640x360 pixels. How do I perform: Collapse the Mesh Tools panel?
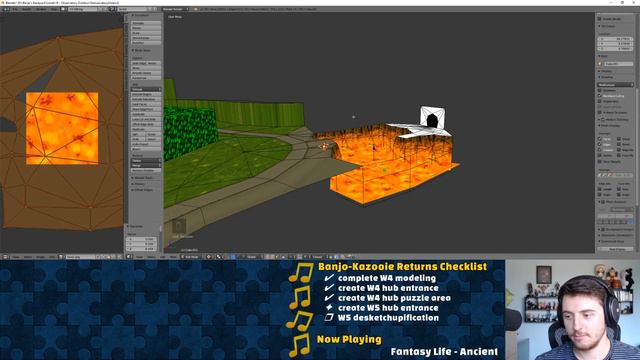[x=142, y=50]
